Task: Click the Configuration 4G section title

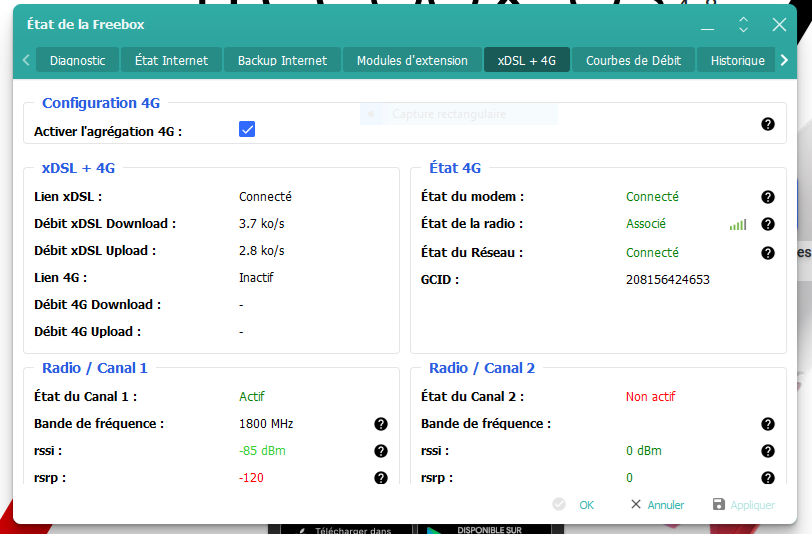Action: coord(101,103)
